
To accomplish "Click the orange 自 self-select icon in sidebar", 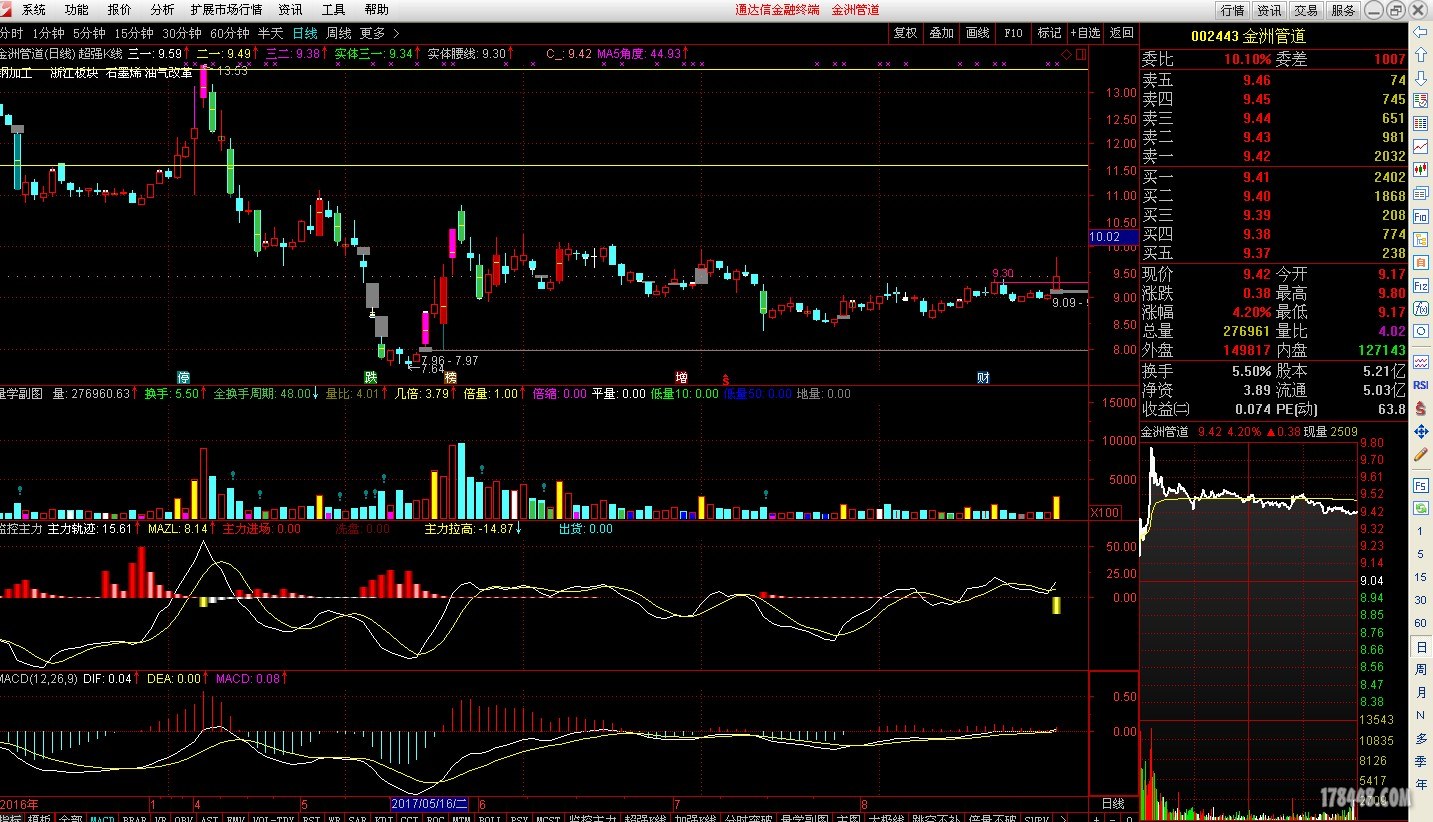I will click(x=1420, y=262).
